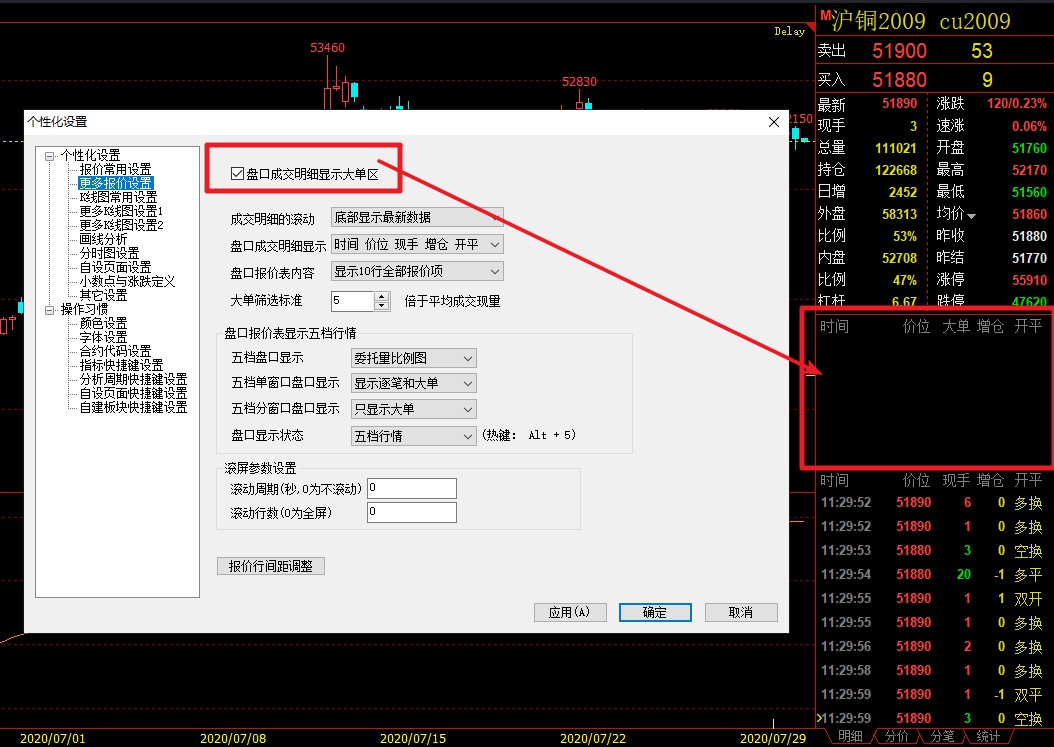
Task: Toggle 盘口成交明细显示大单区 checkbox
Action: 237,174
